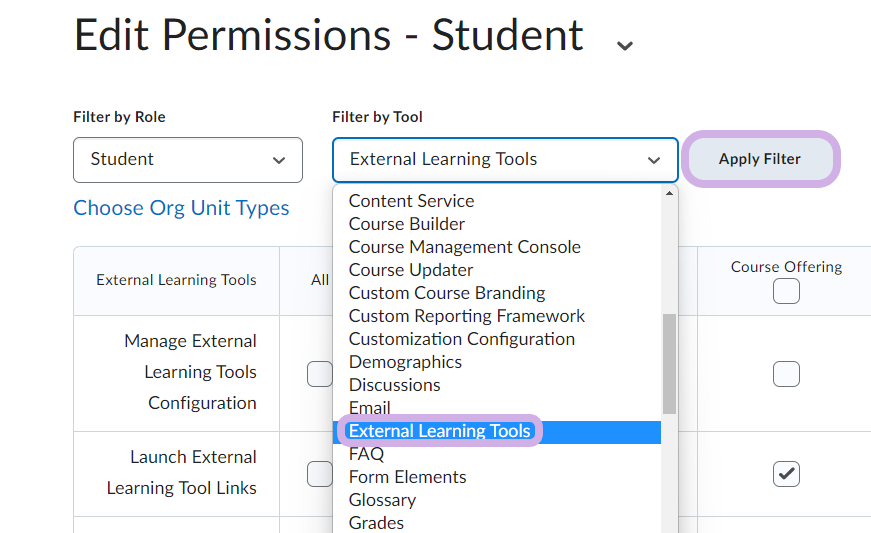Viewport: 871px width, 533px height.
Task: Choose FAQ from the tool list
Action: click(x=366, y=454)
